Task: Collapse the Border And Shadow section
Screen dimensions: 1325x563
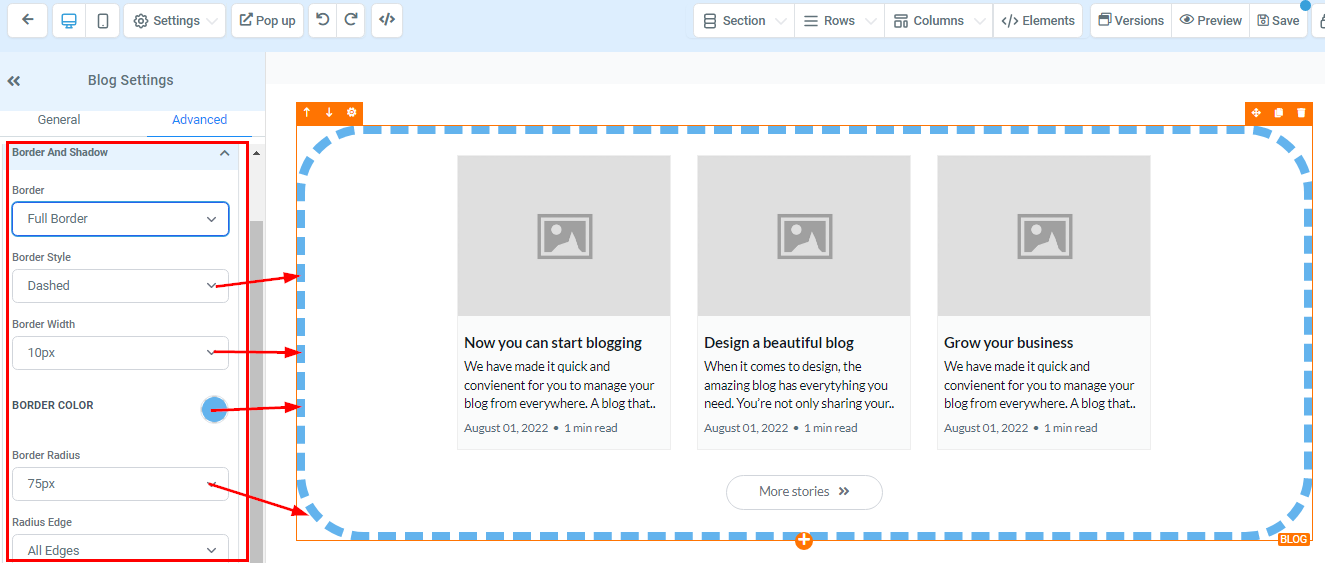Action: (224, 153)
